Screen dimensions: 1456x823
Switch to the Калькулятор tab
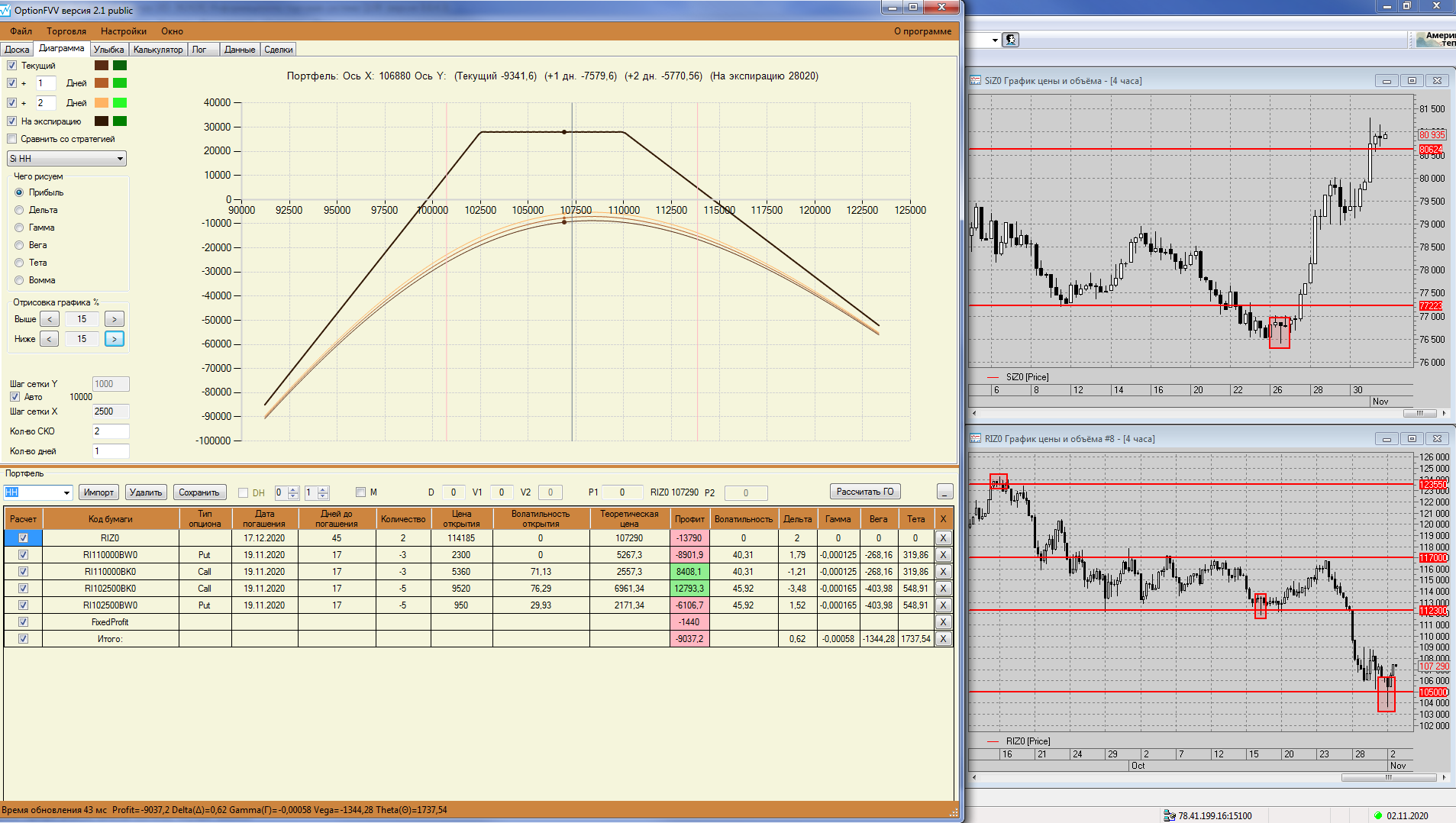pos(158,50)
